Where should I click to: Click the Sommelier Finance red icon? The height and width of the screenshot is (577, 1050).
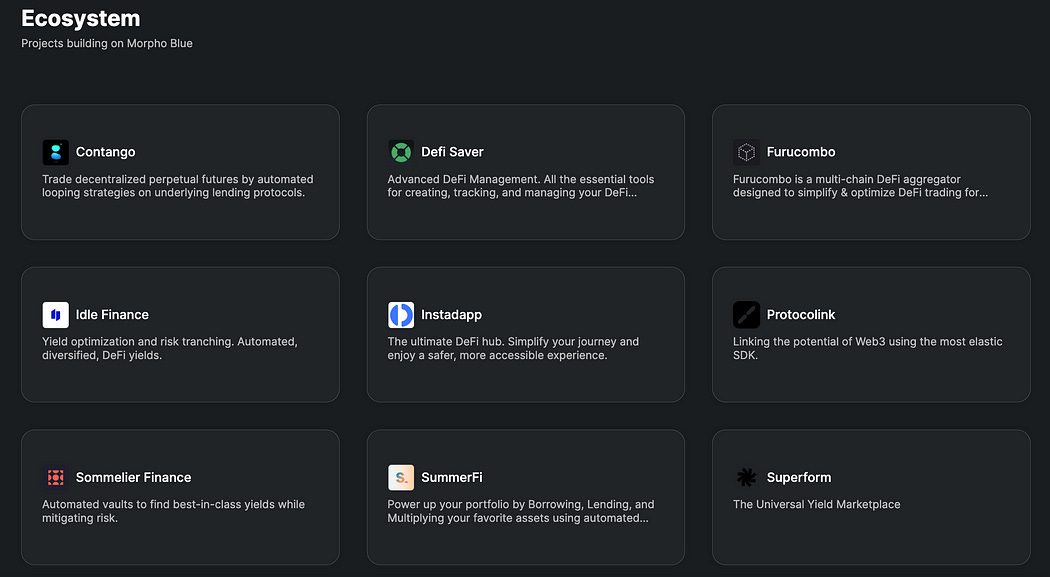click(x=56, y=477)
